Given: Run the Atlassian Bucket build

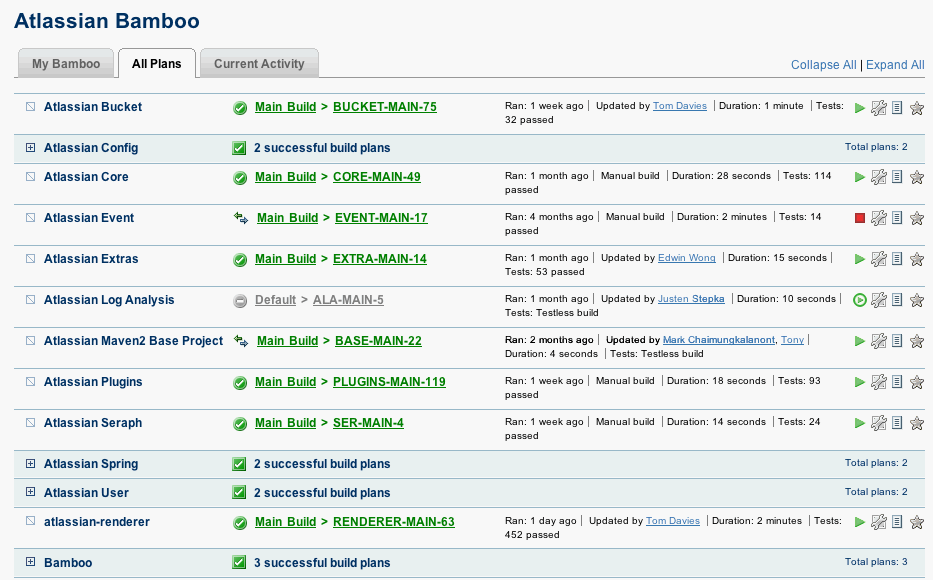Looking at the screenshot, I should (x=859, y=108).
